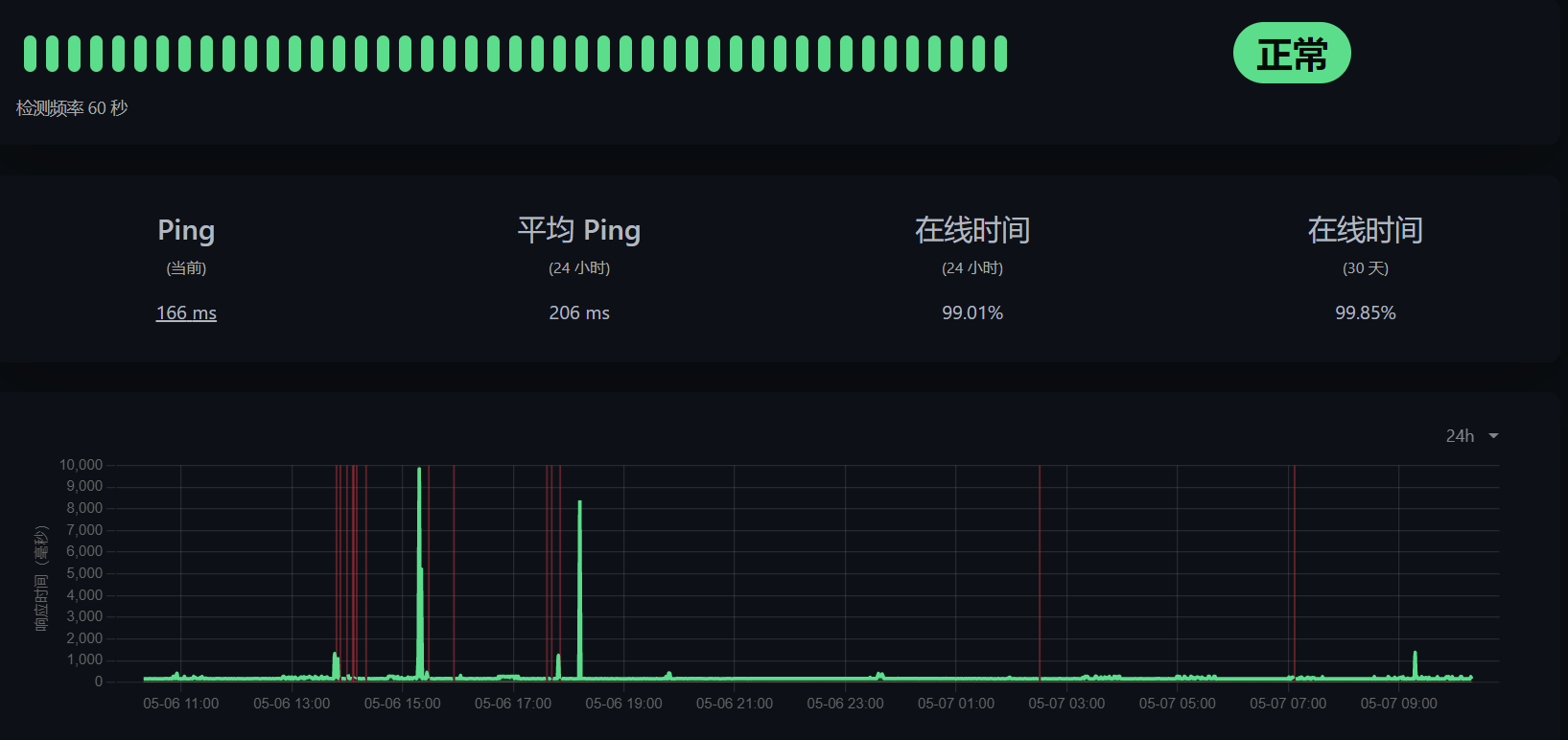The width and height of the screenshot is (1568, 740).
Task: Click the 05-06 17:00 x-axis label
Action: point(513,704)
